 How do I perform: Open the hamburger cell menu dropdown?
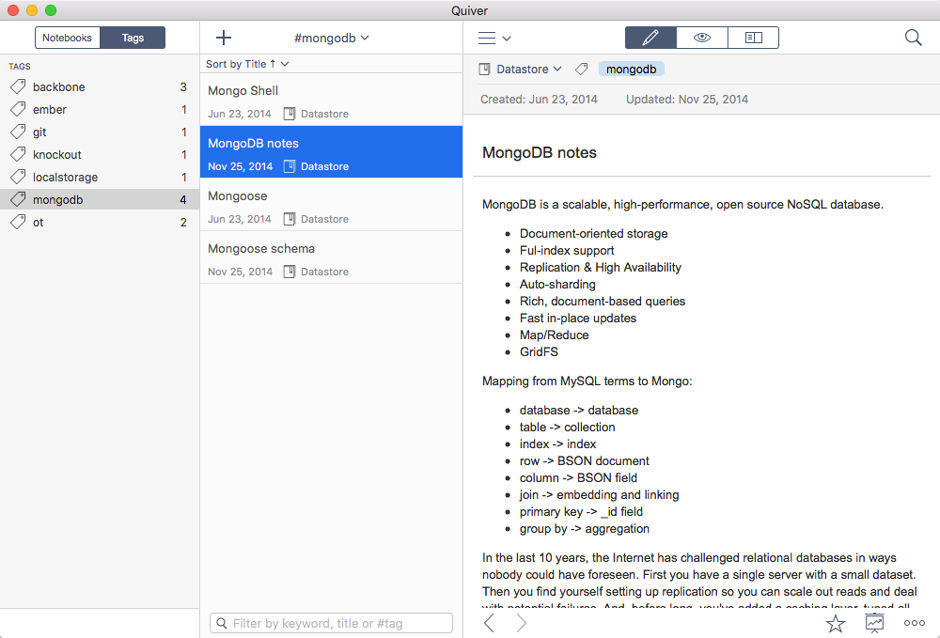tap(494, 38)
